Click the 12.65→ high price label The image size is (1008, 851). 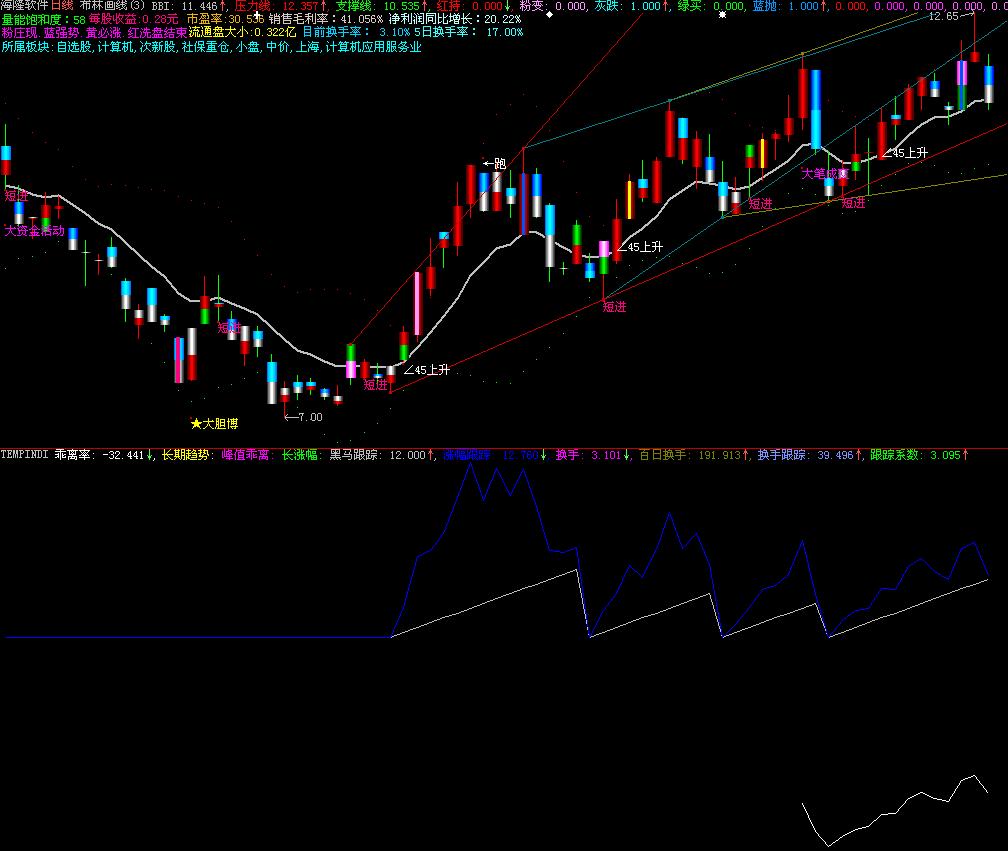pyautogui.click(x=951, y=16)
